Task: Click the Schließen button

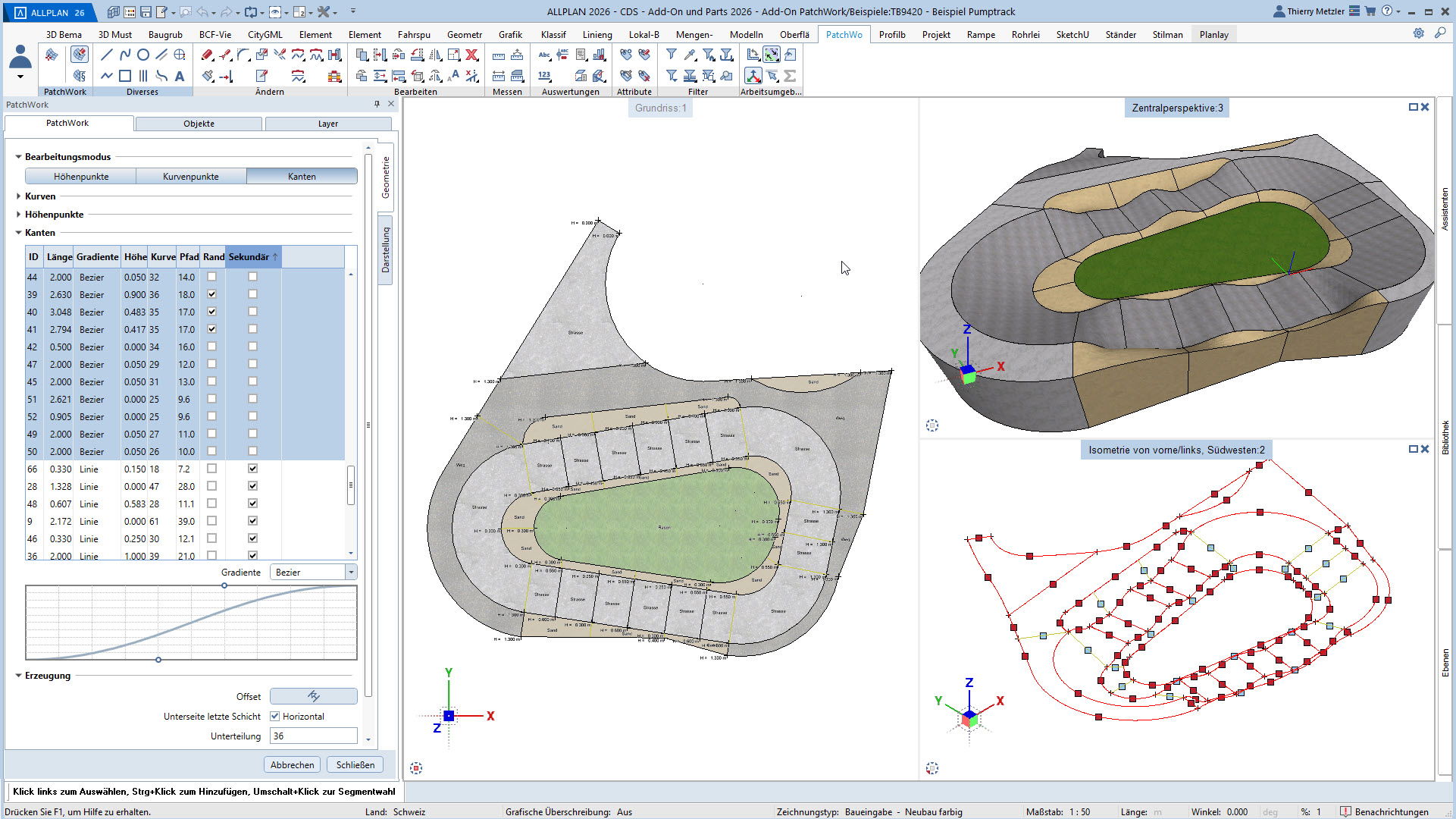Action: pos(355,764)
